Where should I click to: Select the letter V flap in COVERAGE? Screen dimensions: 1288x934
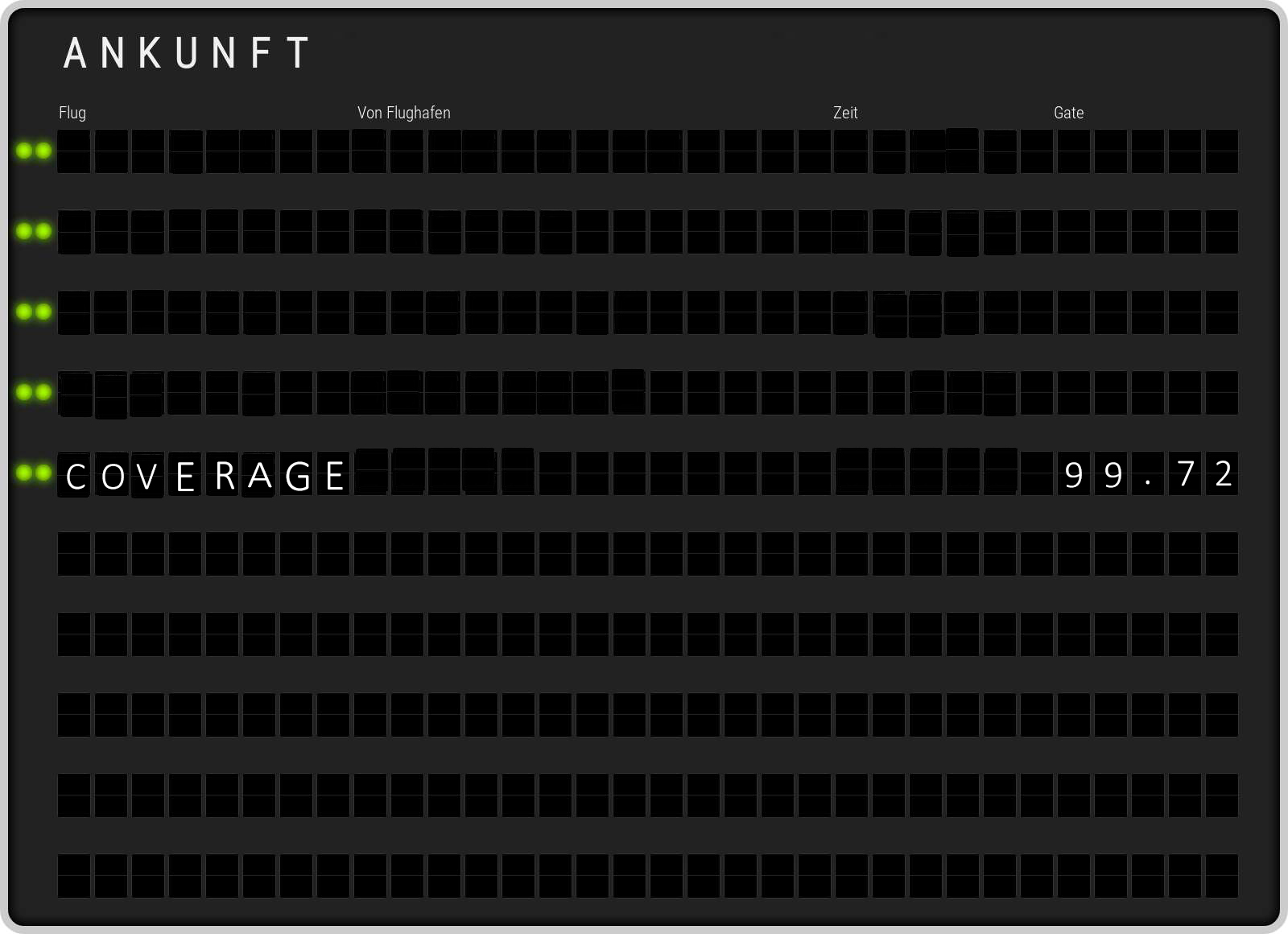coord(148,476)
